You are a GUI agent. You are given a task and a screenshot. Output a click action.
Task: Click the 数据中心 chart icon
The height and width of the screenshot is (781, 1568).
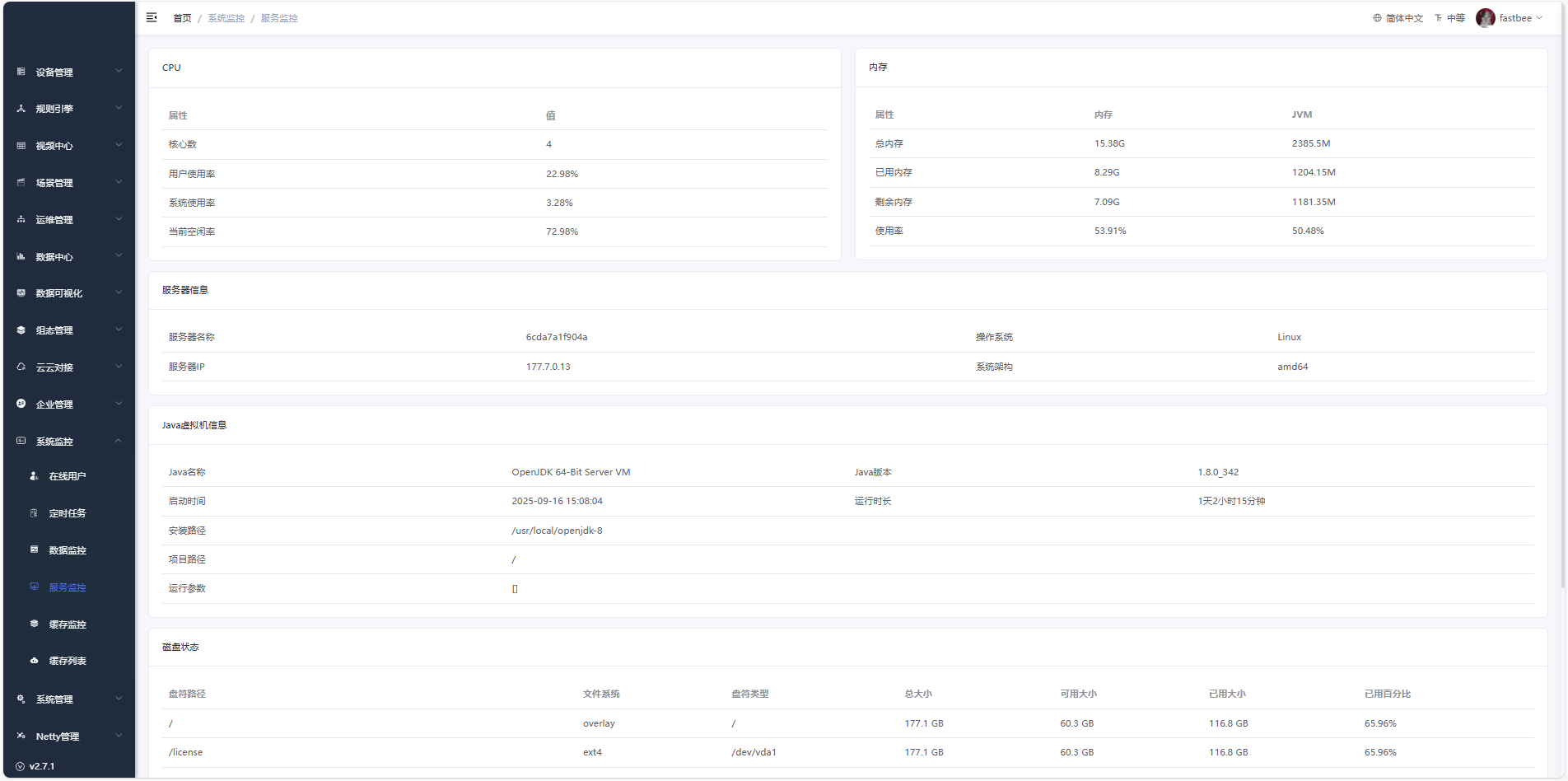coord(21,257)
